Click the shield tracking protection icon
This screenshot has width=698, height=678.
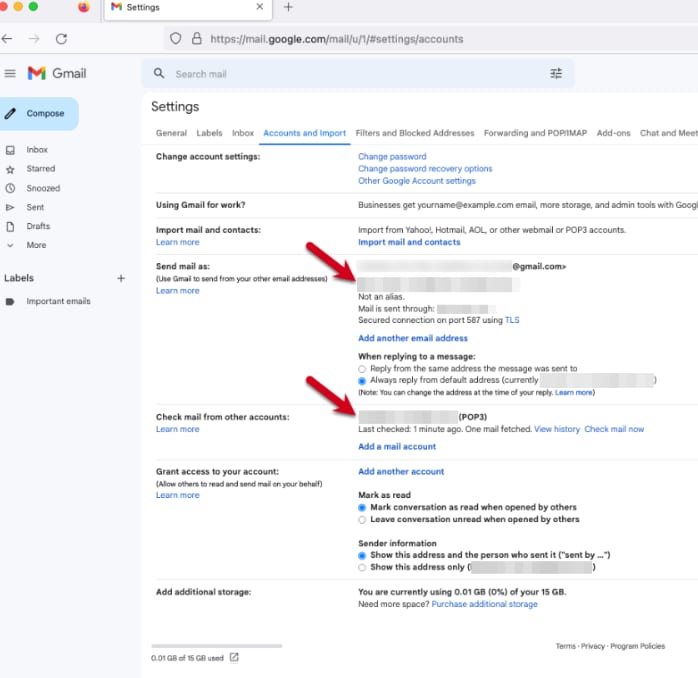point(175,39)
